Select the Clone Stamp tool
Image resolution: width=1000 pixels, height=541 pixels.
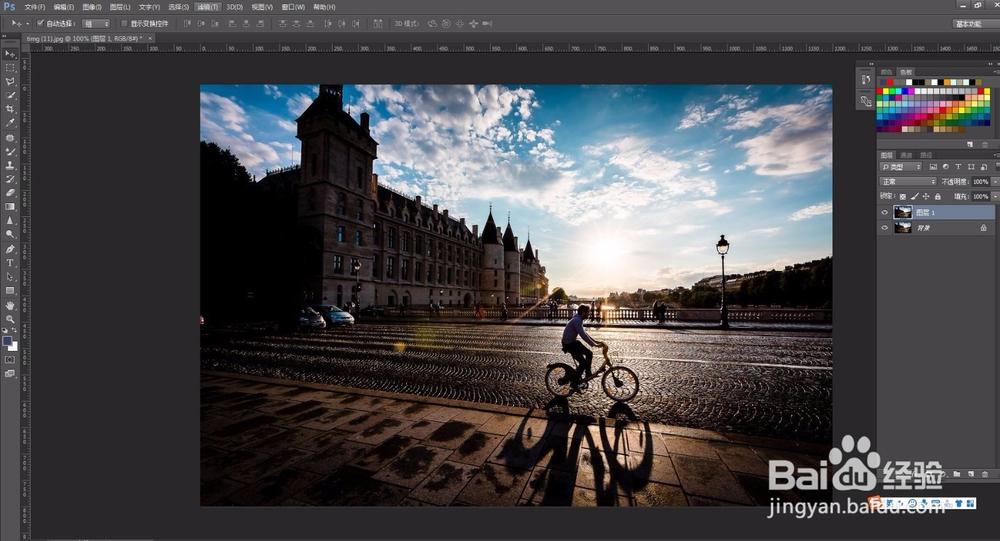pos(10,165)
